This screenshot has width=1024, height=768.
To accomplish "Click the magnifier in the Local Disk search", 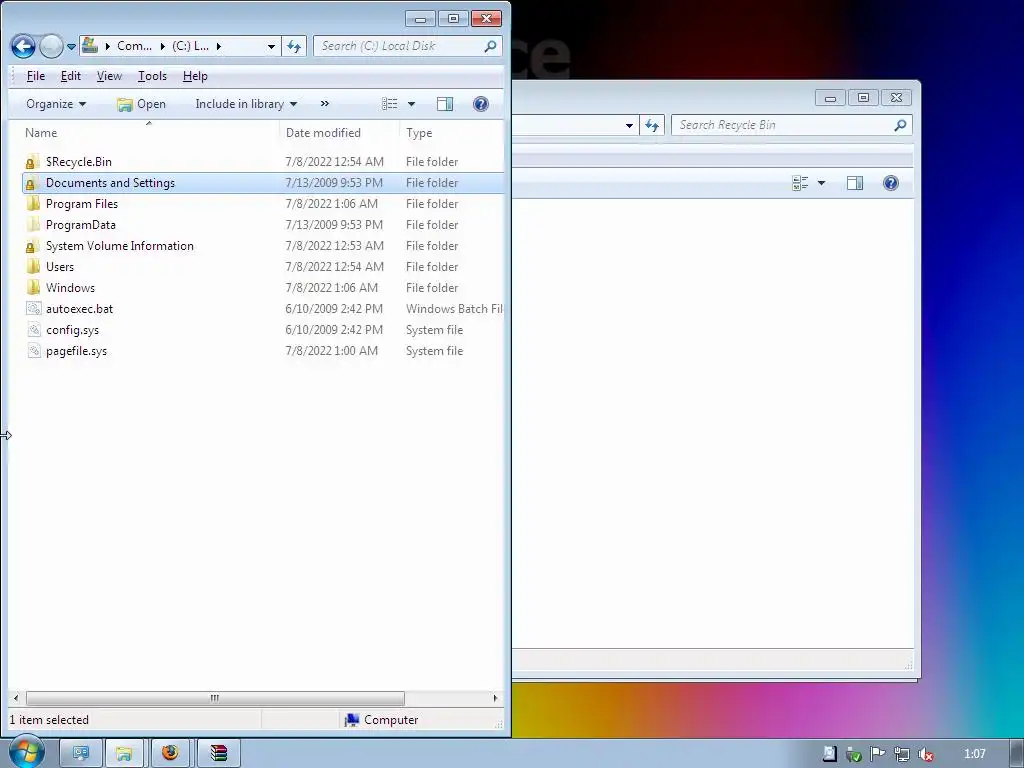I will pos(490,46).
